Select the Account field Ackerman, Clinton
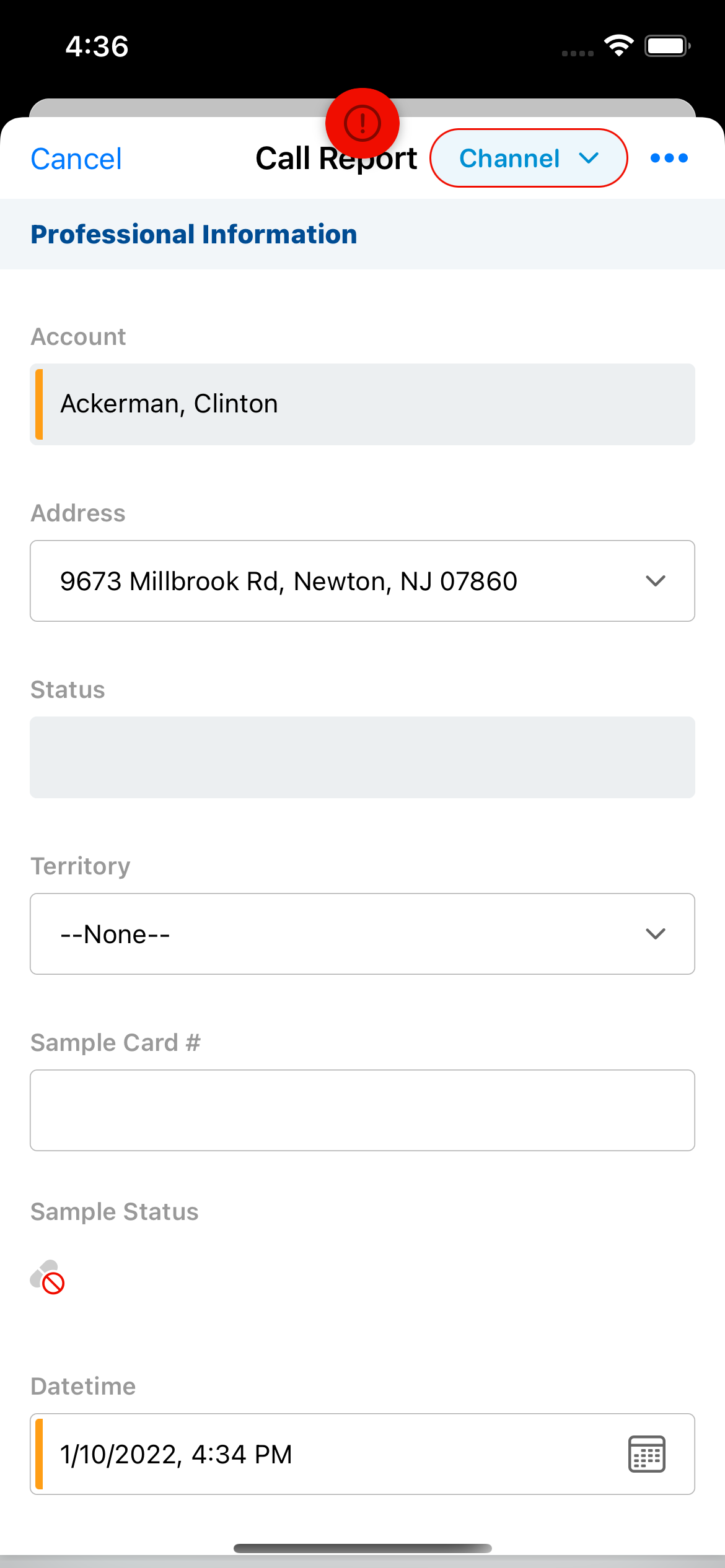 pos(362,404)
